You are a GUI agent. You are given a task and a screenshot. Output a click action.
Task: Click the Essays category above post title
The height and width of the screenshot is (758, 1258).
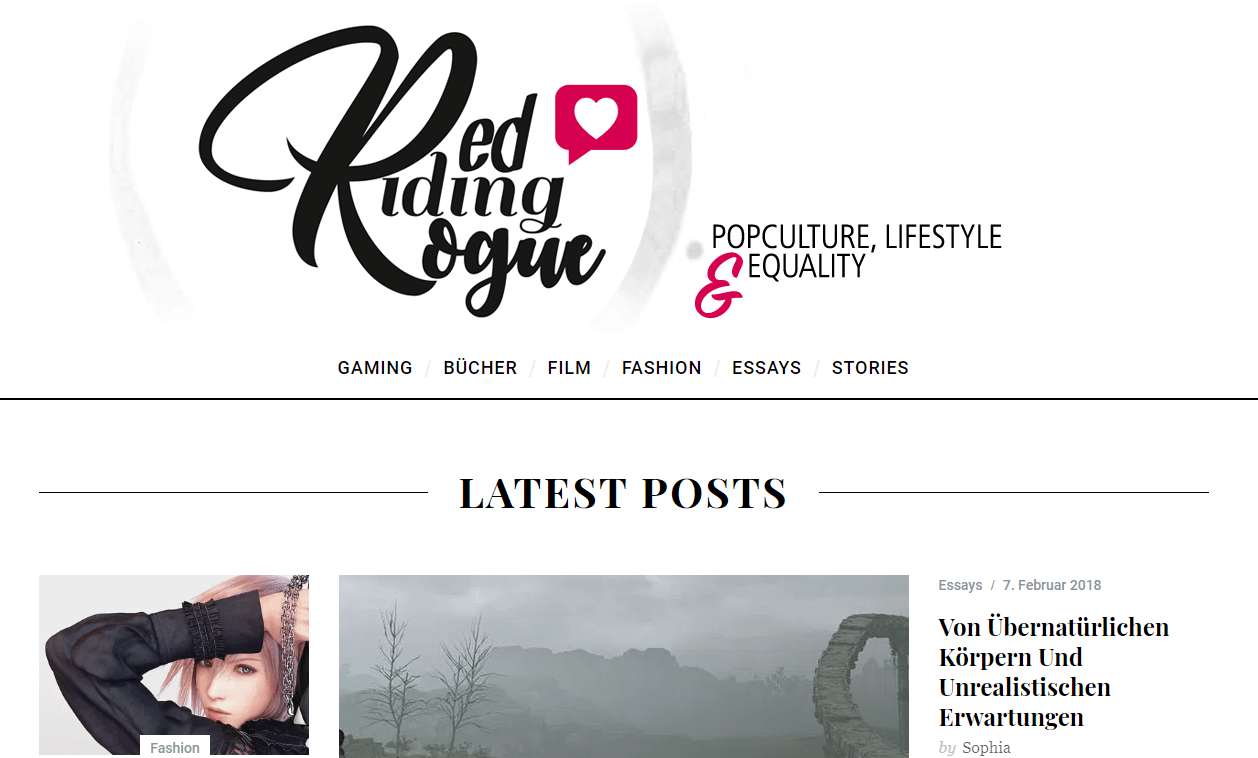960,585
